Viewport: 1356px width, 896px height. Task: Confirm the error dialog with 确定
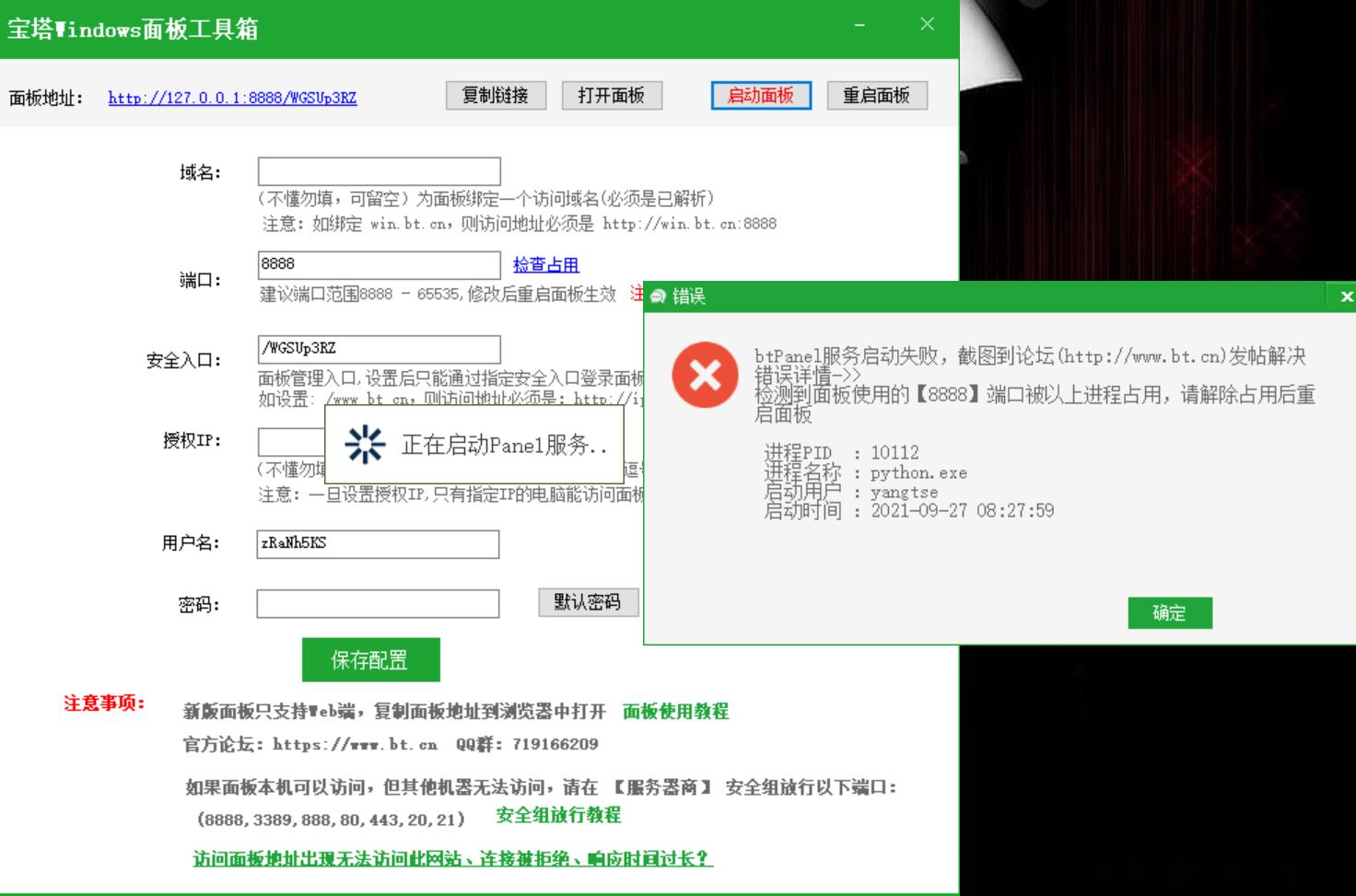tap(1170, 612)
